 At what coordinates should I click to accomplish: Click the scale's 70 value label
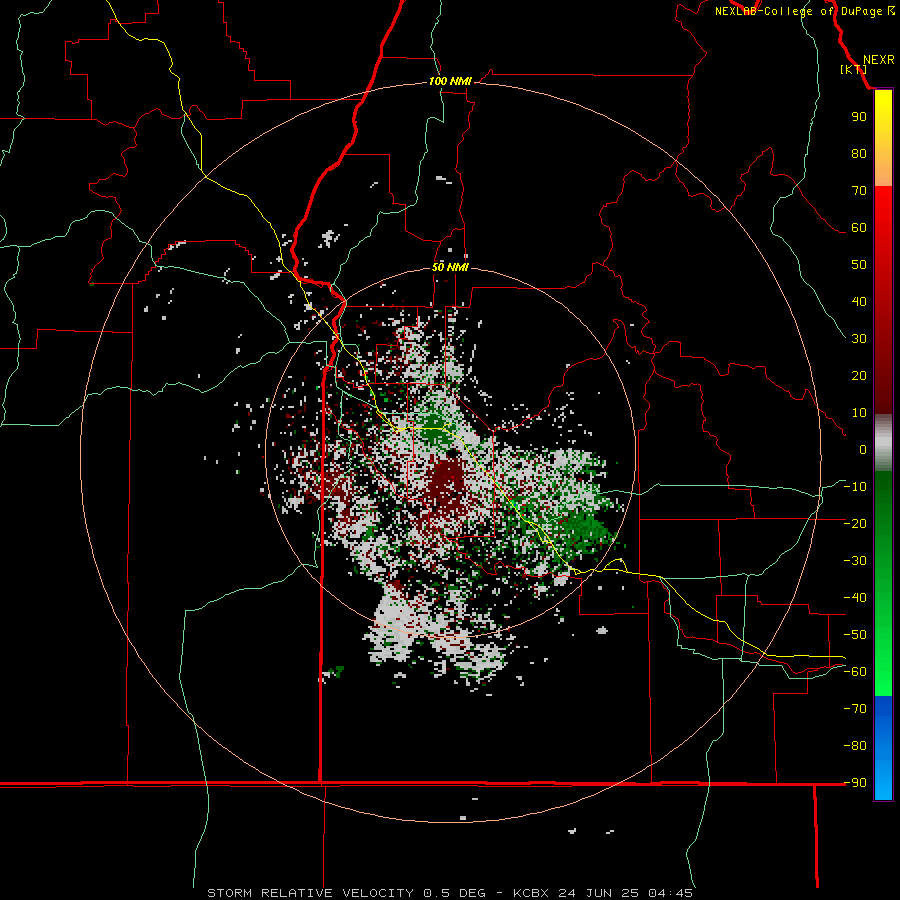pos(859,191)
